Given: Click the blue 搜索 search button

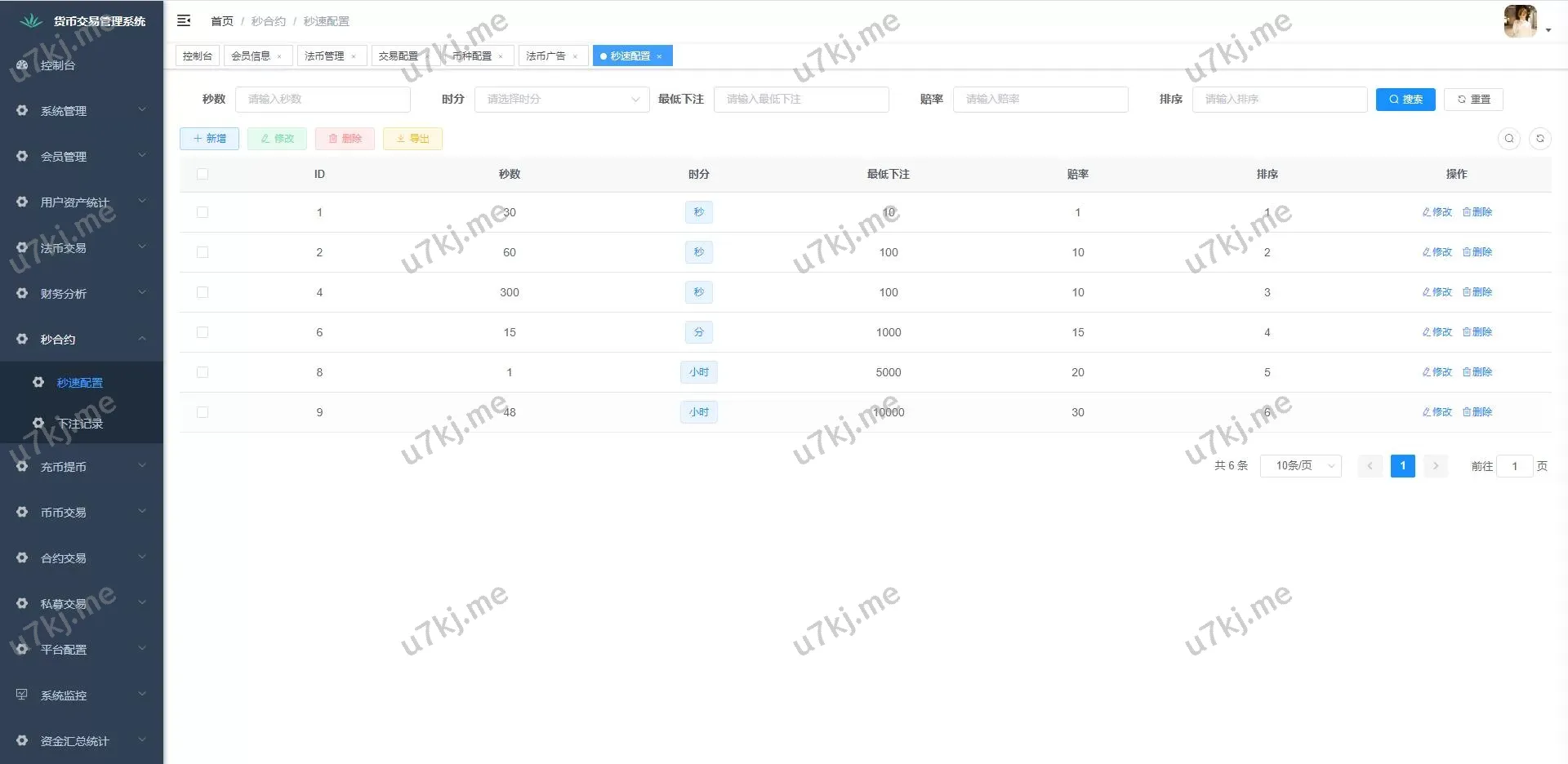Looking at the screenshot, I should tap(1405, 100).
